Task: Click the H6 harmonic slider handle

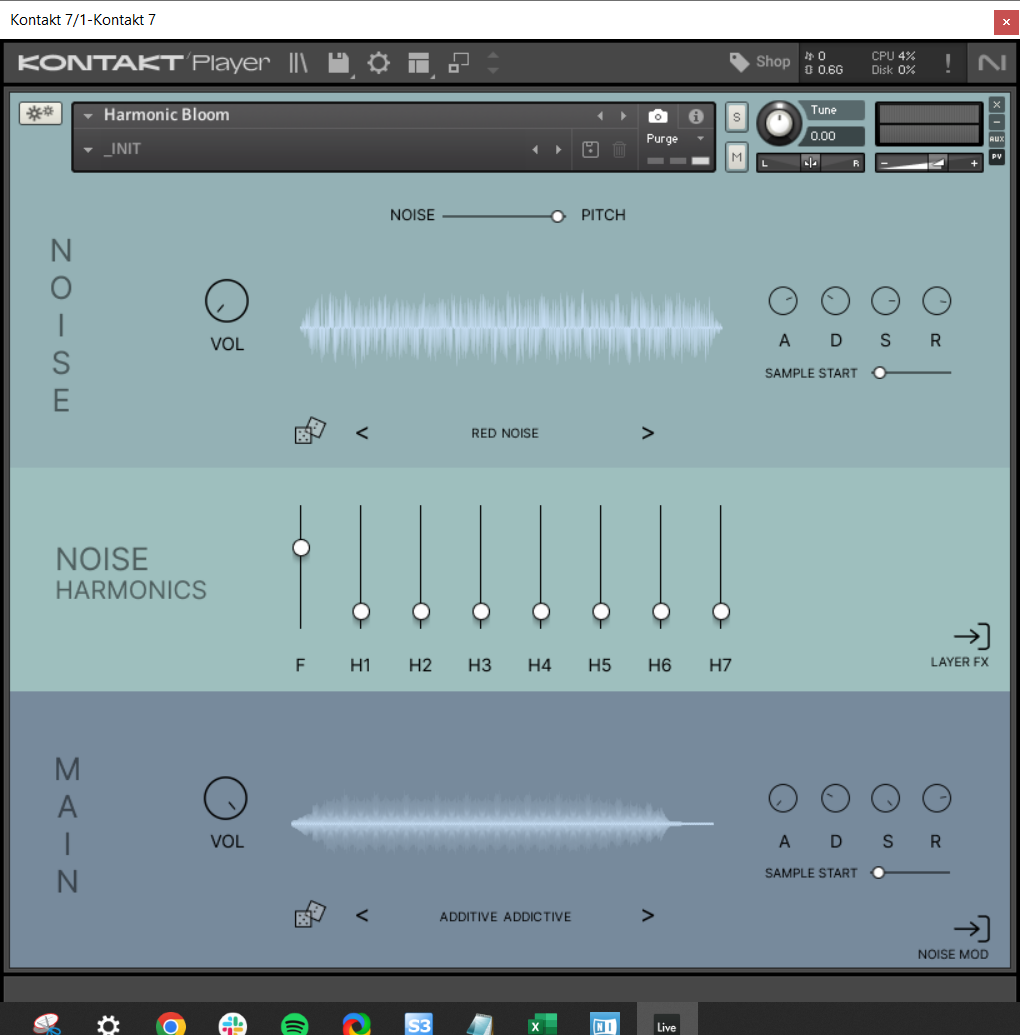Action: pyautogui.click(x=661, y=612)
